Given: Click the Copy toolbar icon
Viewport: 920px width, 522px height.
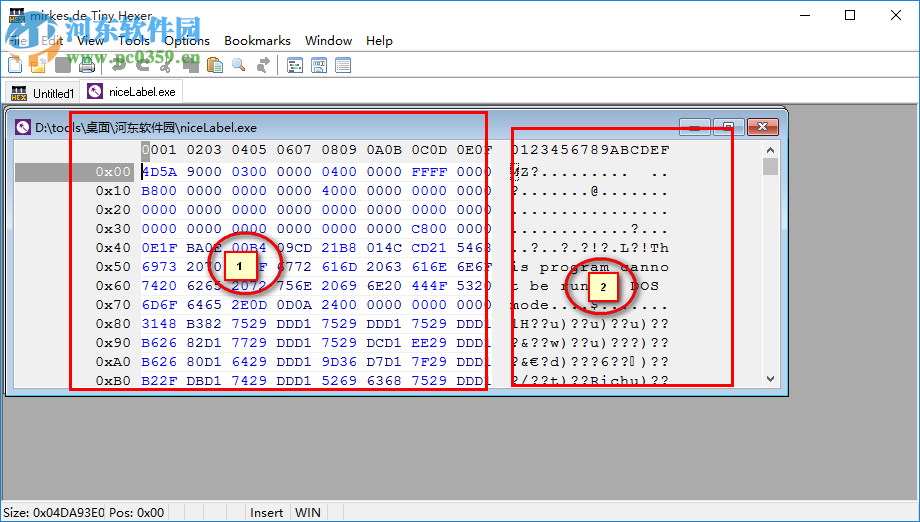Looking at the screenshot, I should (x=191, y=65).
